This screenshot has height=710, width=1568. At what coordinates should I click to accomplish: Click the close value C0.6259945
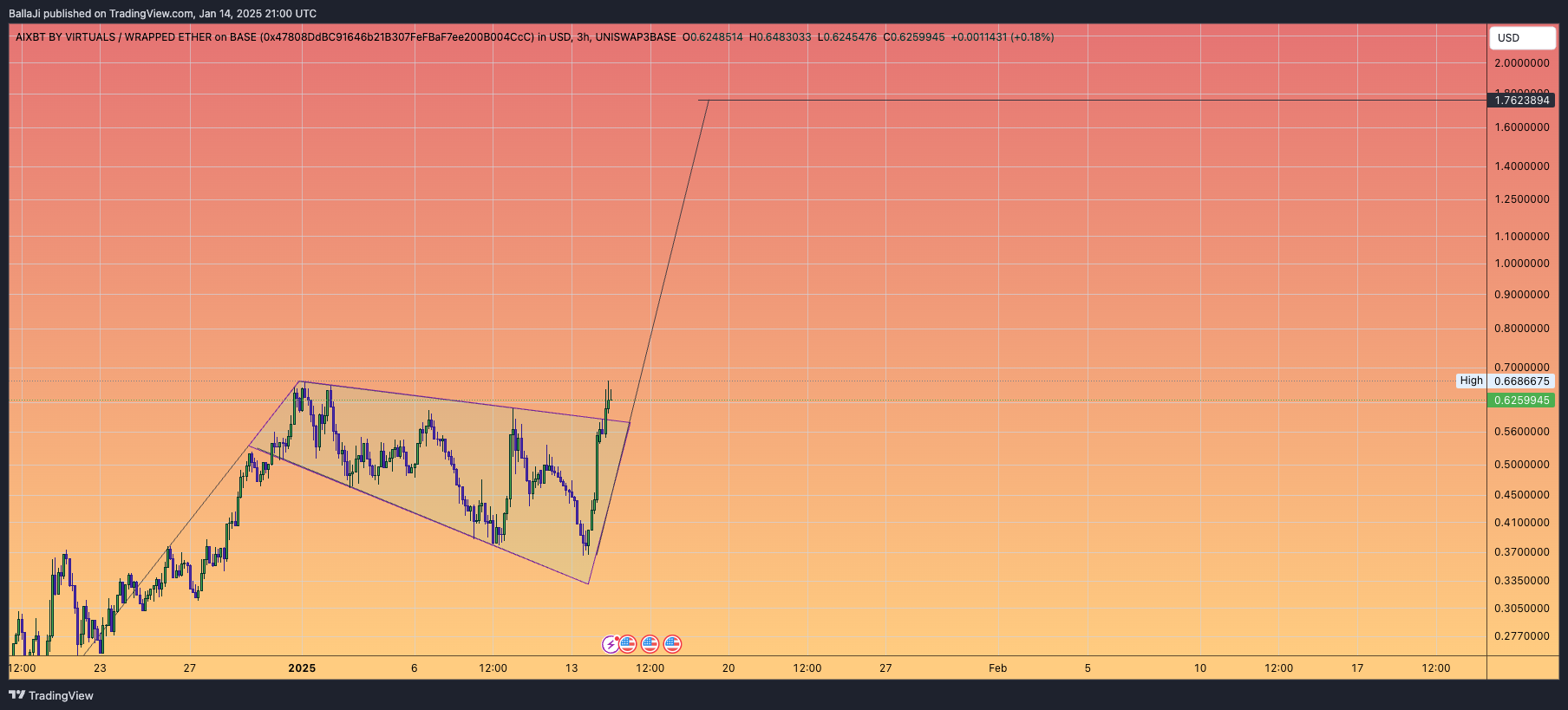(914, 37)
